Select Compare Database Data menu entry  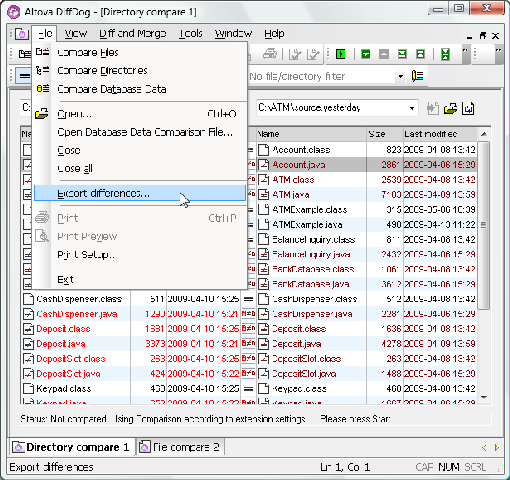[x=140, y=89]
